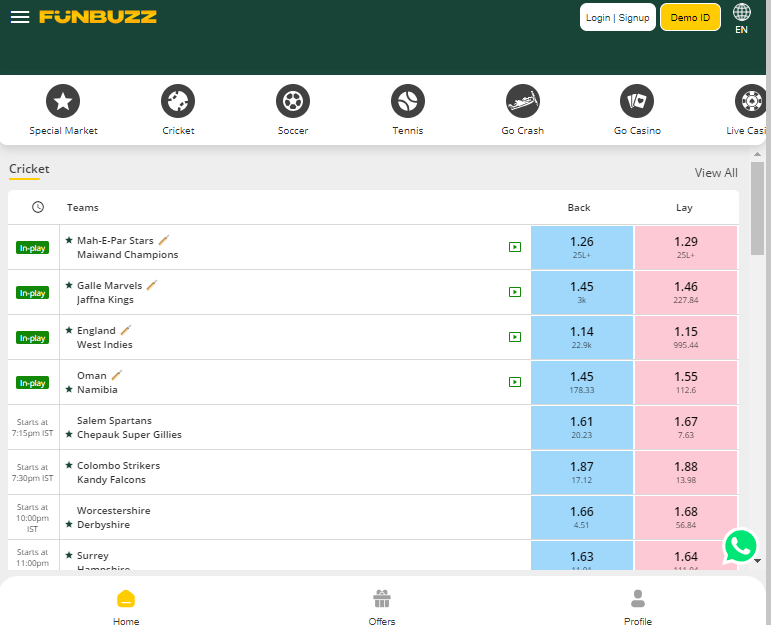Select the Soccer ball icon
This screenshot has height=625, width=771.
293,101
